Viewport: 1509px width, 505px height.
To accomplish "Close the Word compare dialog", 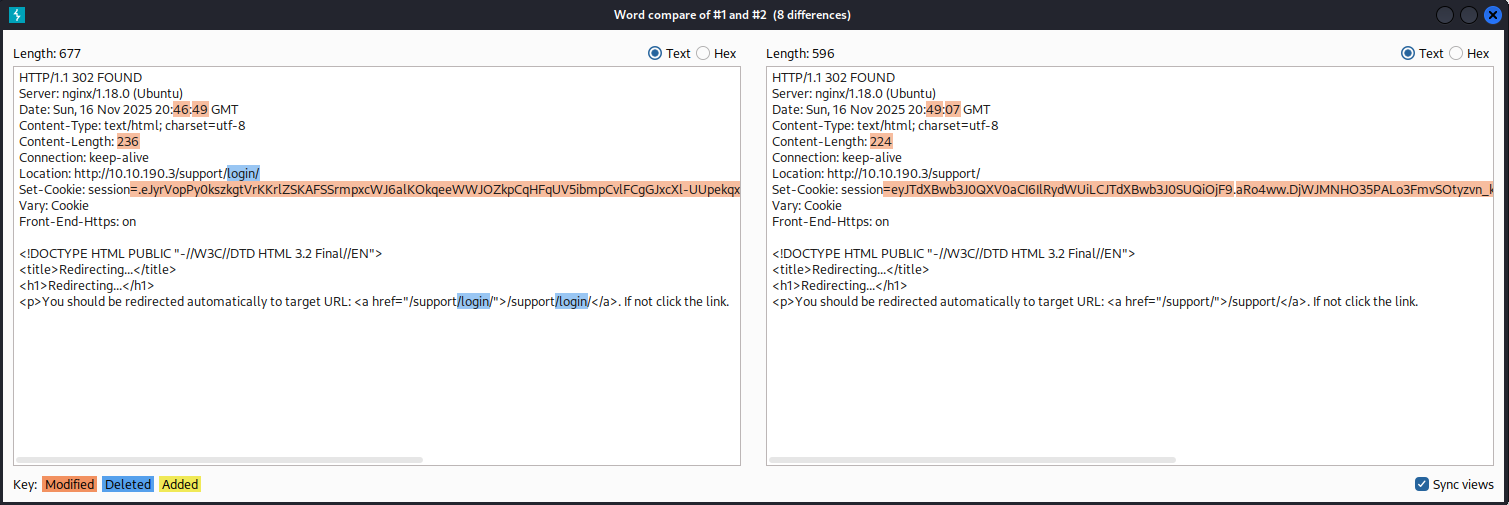I will pyautogui.click(x=1493, y=15).
